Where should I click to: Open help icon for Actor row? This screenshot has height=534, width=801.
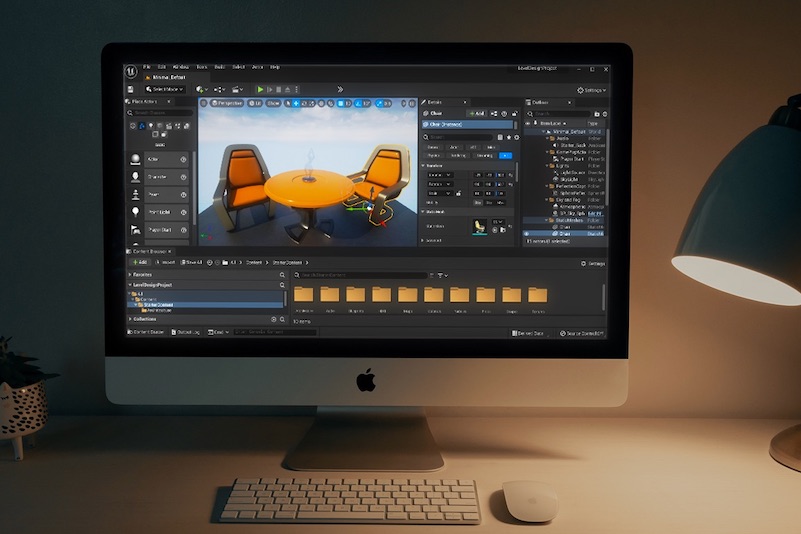pos(183,159)
